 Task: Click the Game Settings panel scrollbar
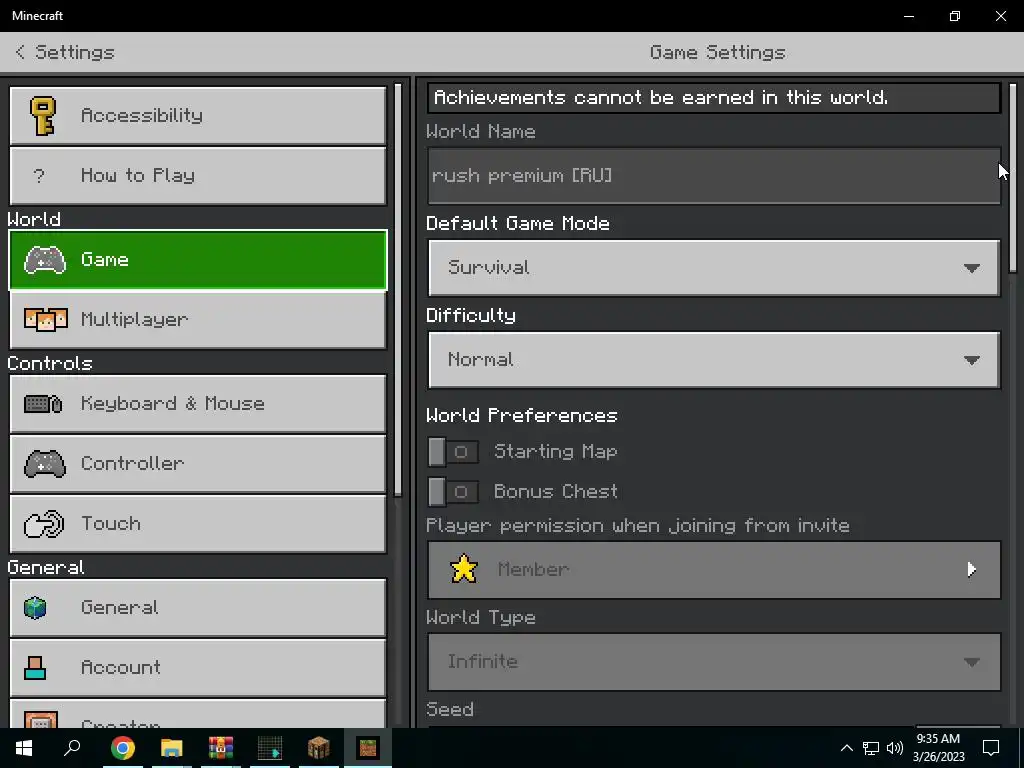coord(1013,177)
